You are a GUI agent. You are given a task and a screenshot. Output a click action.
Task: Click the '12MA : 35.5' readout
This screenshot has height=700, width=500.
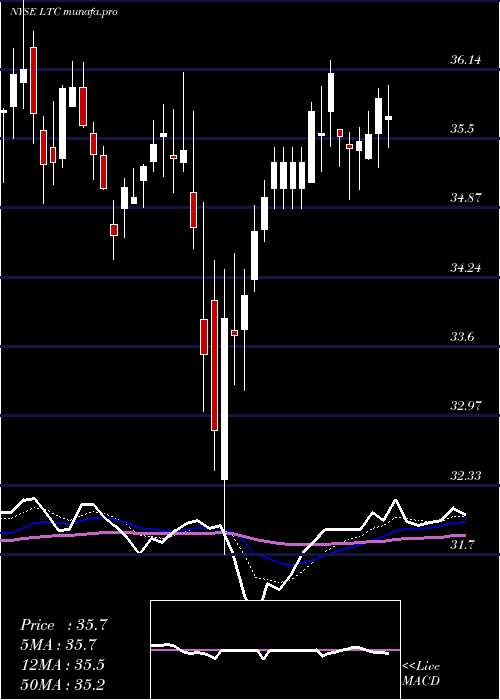(62, 665)
